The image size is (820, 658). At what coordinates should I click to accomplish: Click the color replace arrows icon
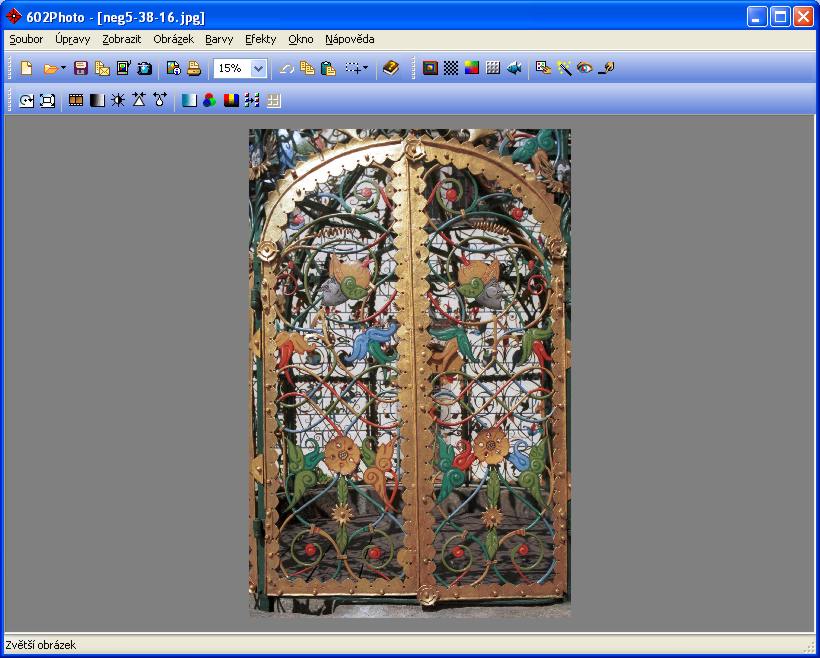tap(252, 100)
